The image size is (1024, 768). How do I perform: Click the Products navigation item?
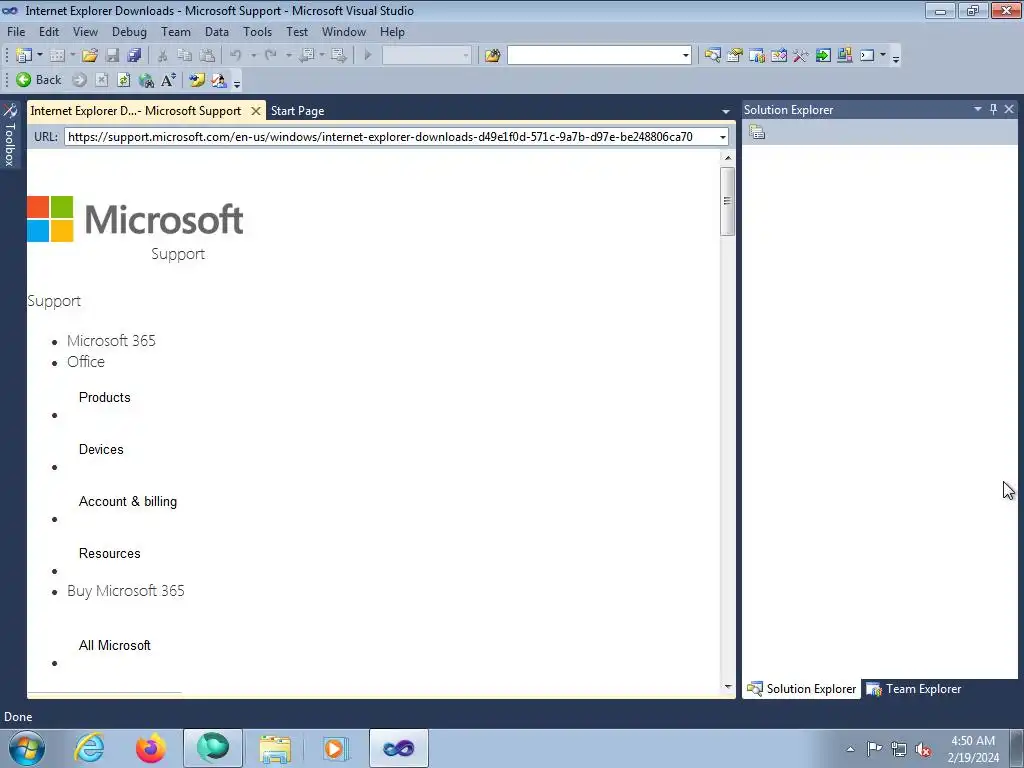coord(104,397)
